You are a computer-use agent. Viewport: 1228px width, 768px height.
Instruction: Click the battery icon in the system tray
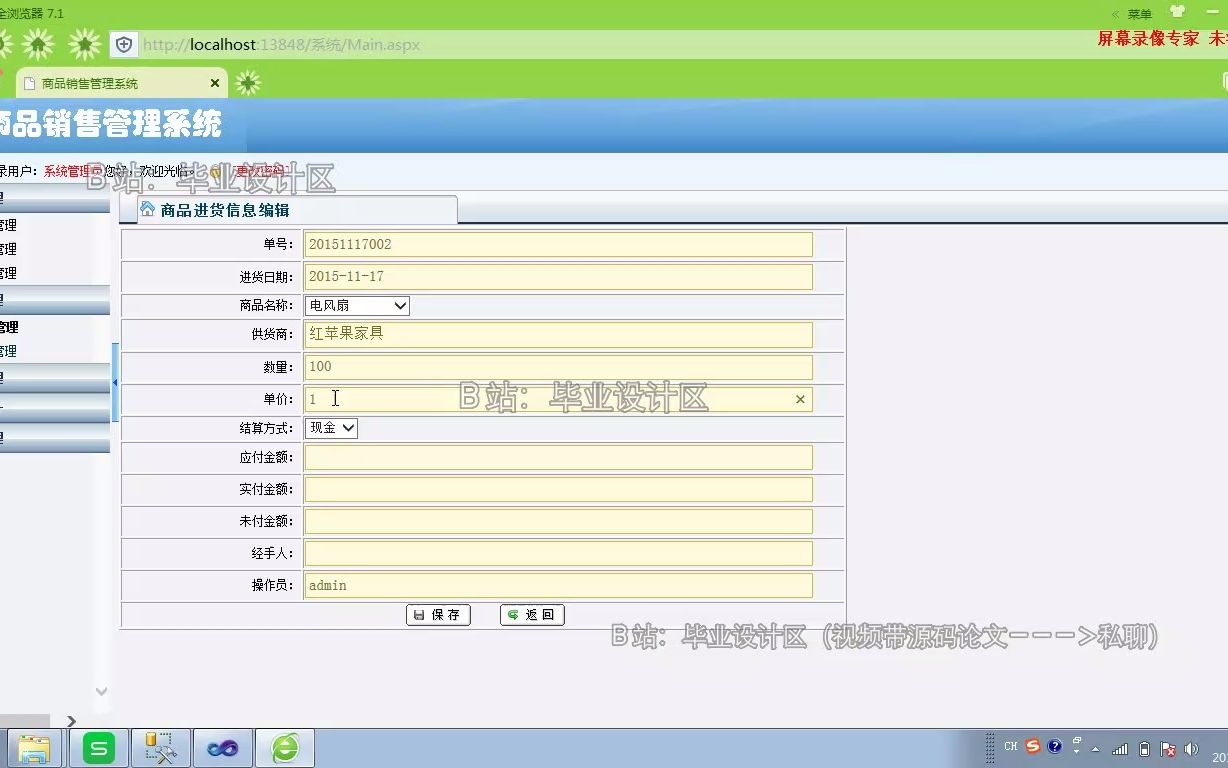coord(1144,748)
